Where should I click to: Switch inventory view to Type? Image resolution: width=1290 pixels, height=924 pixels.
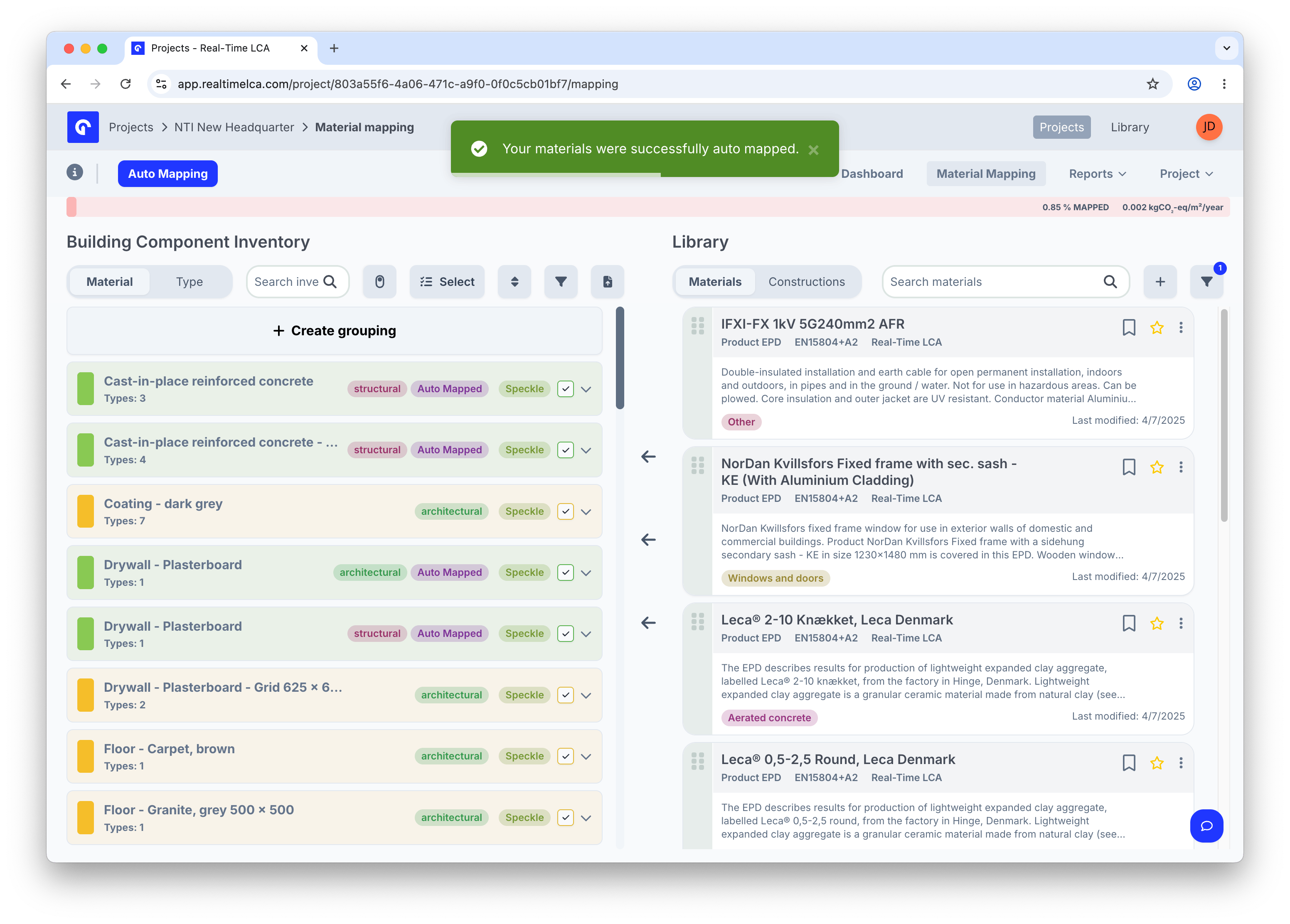[190, 281]
